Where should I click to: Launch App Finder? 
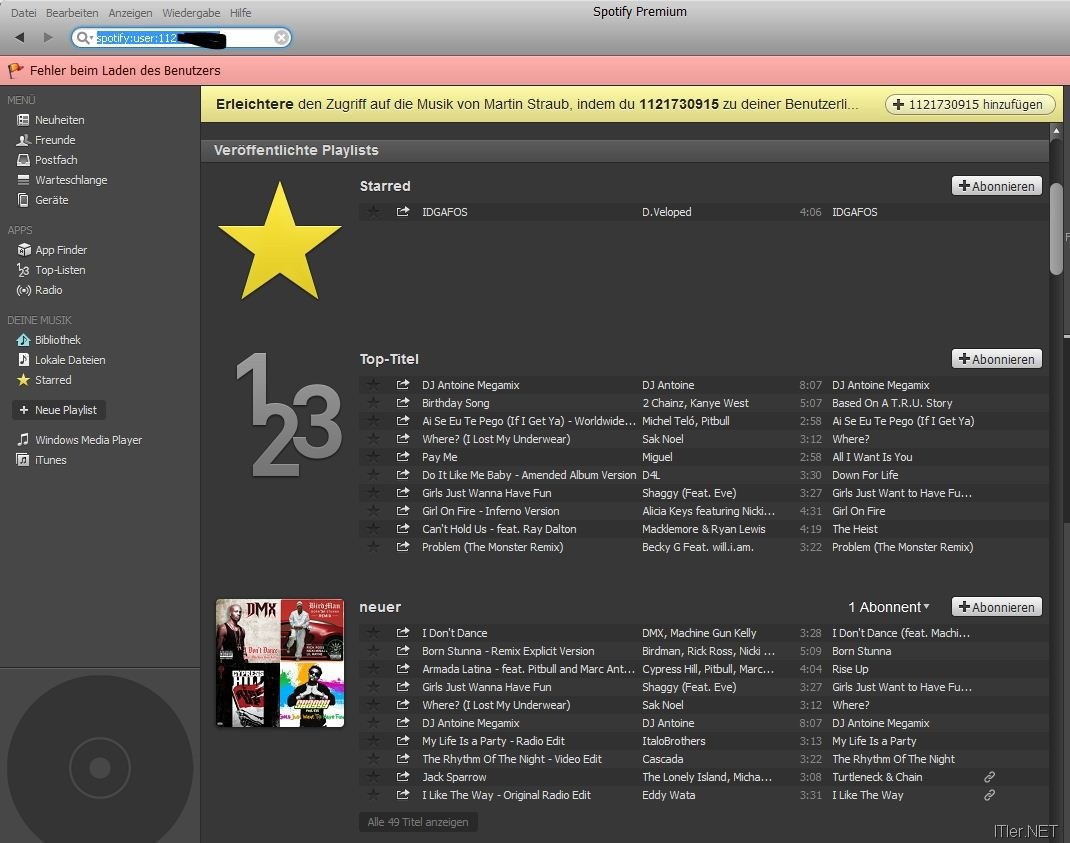pos(53,250)
